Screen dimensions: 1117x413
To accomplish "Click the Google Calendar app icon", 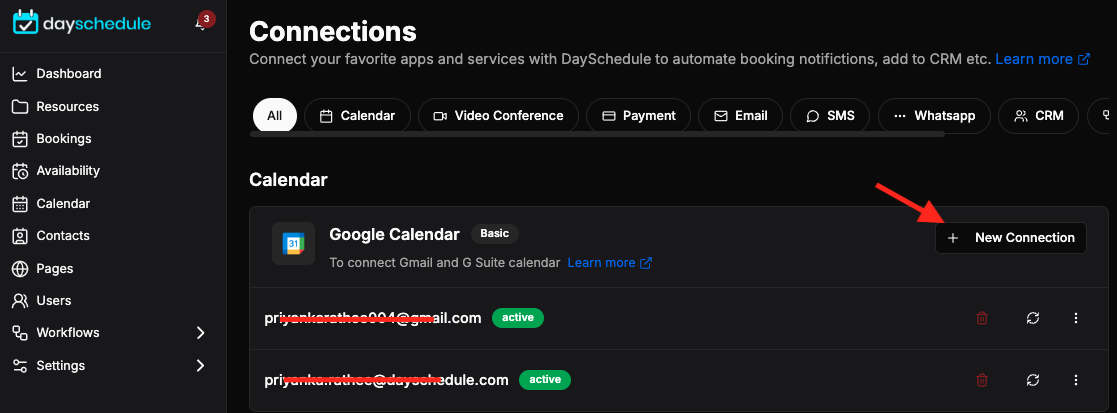I will 293,244.
